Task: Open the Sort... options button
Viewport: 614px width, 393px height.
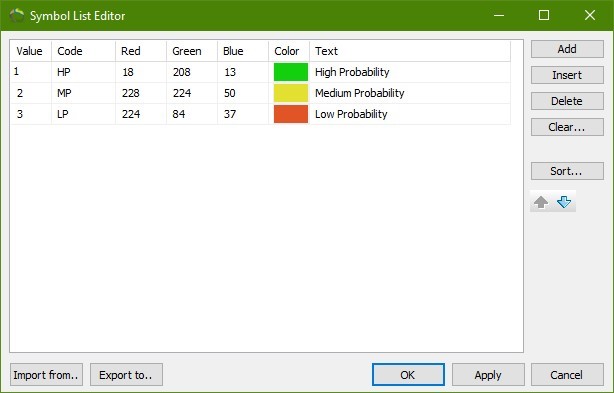Action: coord(567,171)
